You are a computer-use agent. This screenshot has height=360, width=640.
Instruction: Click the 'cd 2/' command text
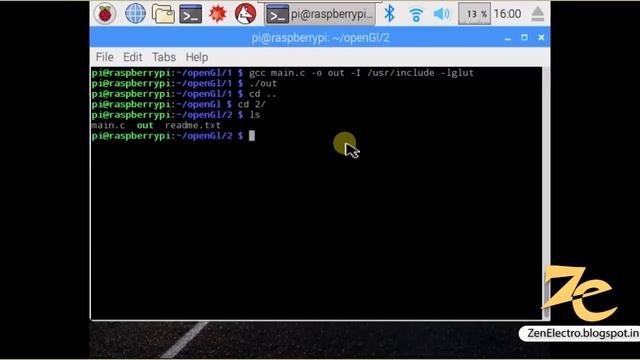[251, 104]
